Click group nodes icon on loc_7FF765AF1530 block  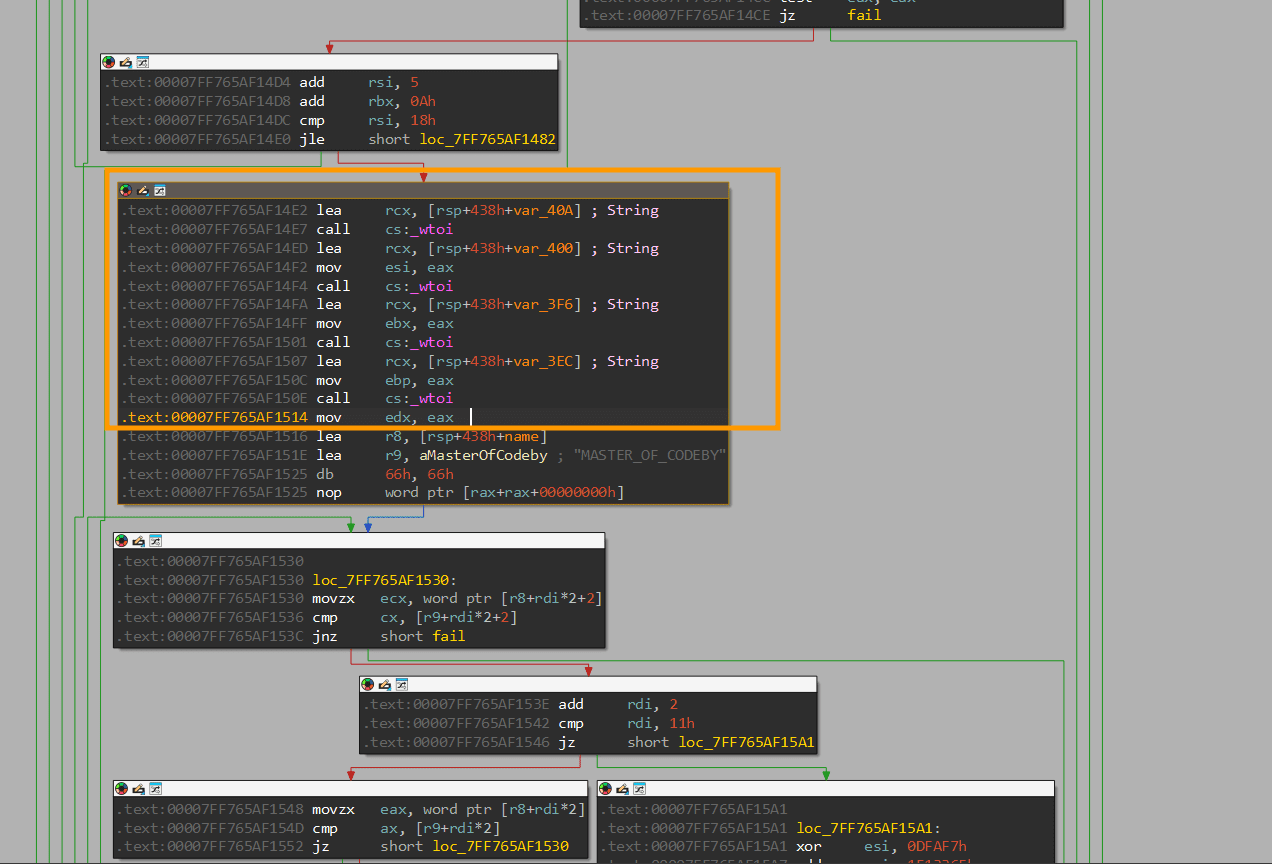[x=156, y=541]
